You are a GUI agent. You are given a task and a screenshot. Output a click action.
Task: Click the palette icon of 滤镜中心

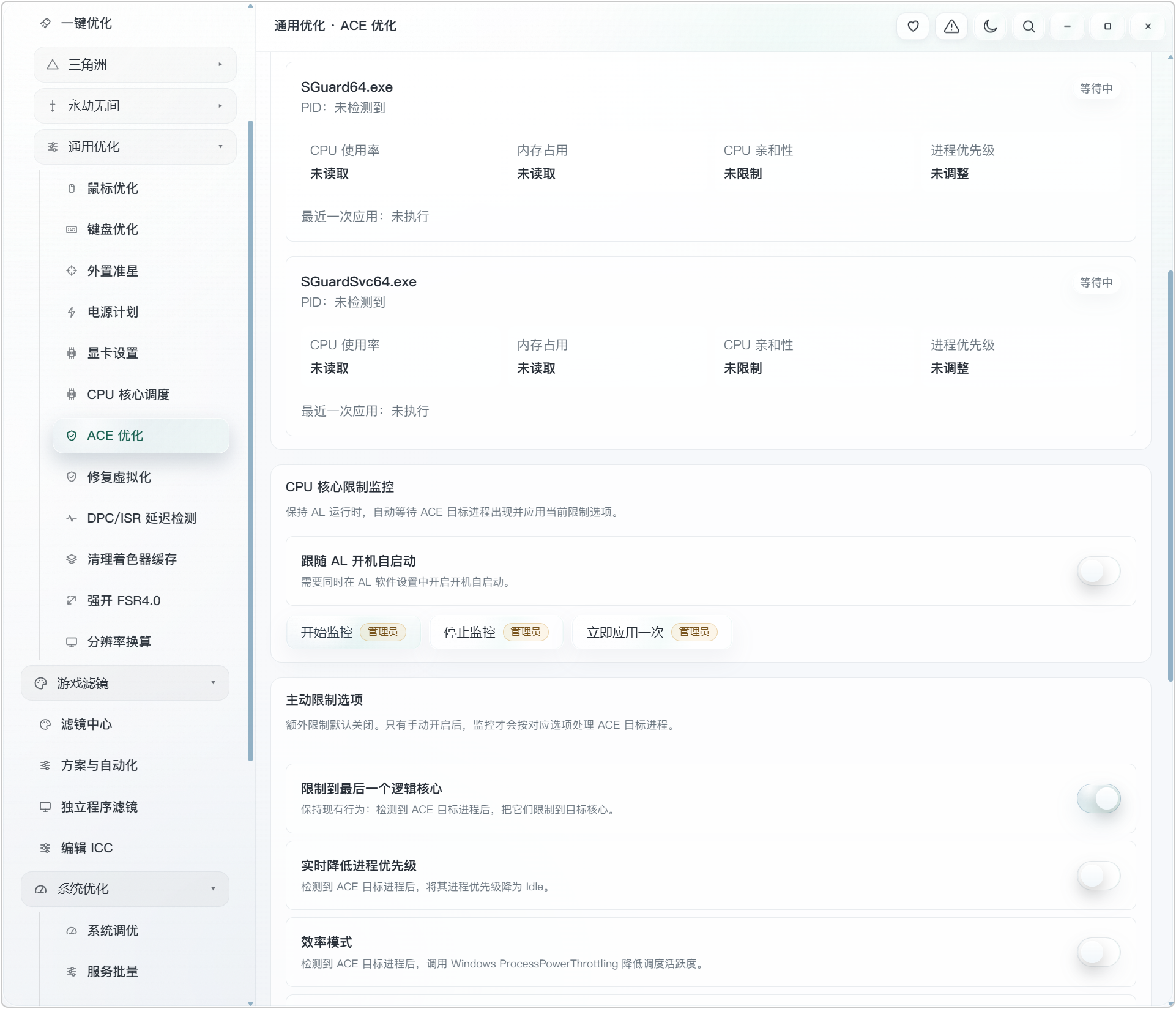[x=45, y=724]
